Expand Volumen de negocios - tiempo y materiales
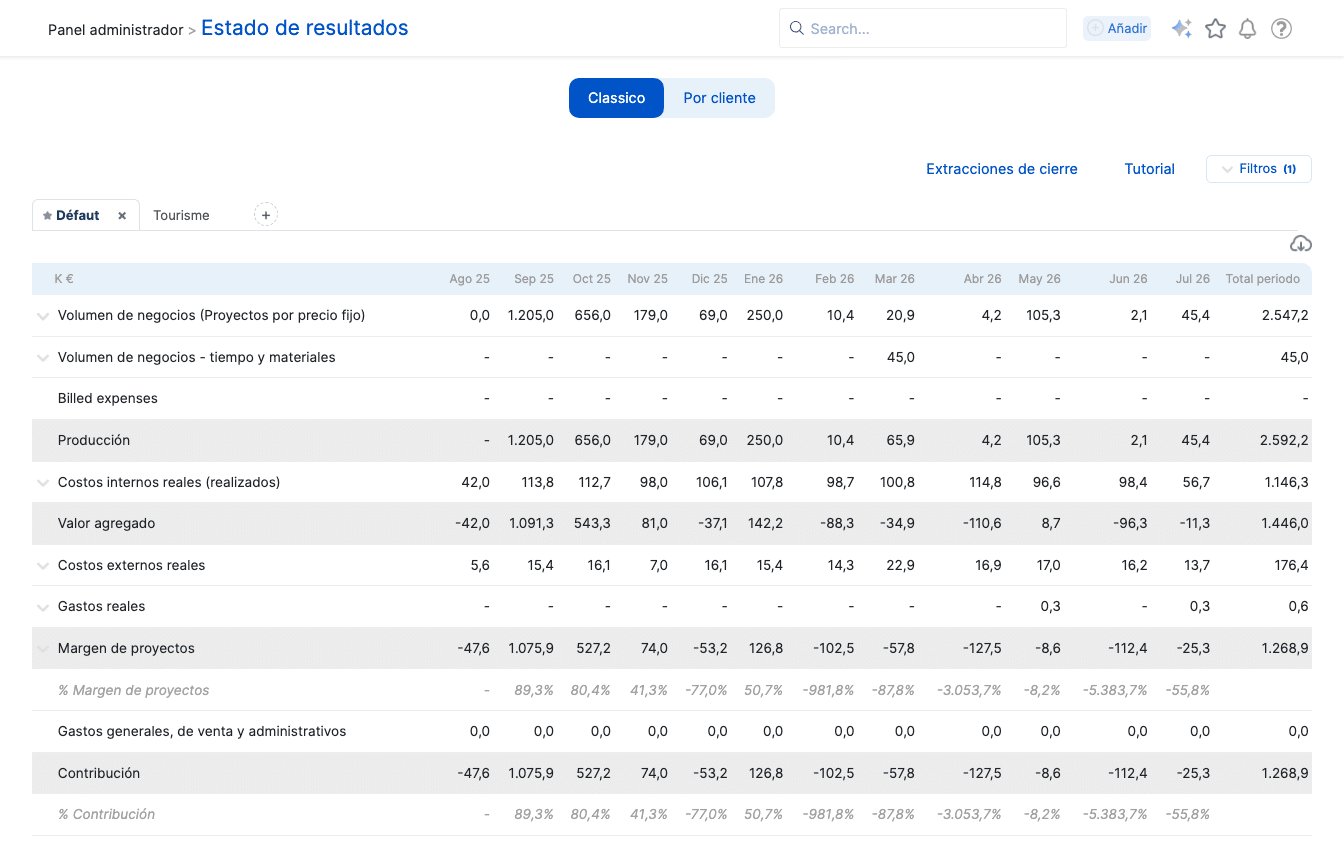Screen dimensions: 1344x859 click(x=43, y=358)
